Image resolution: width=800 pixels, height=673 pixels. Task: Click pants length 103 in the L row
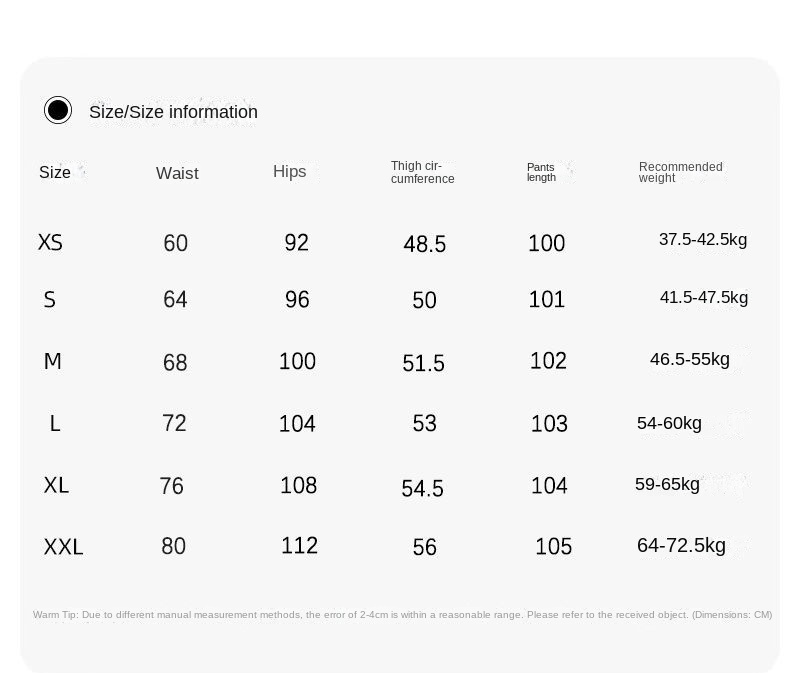(x=549, y=424)
